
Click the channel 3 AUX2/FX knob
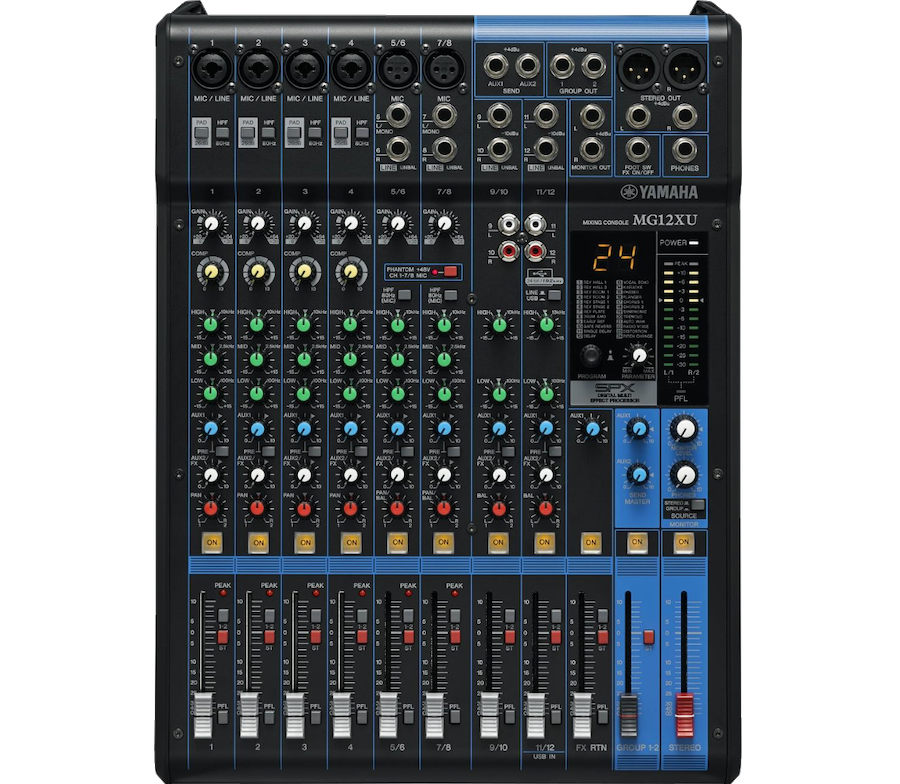click(x=304, y=475)
